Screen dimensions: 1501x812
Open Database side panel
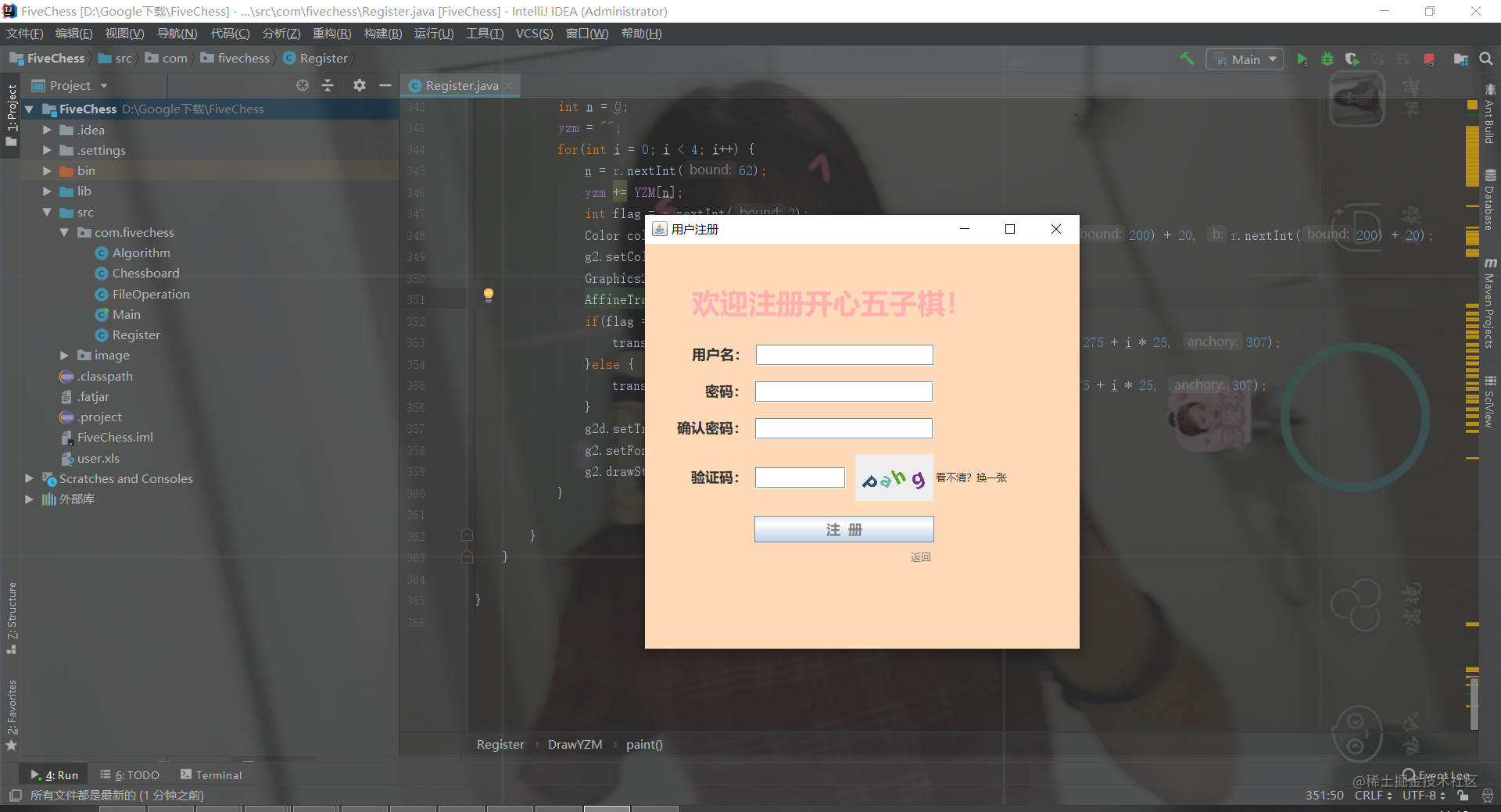pyautogui.click(x=1490, y=199)
